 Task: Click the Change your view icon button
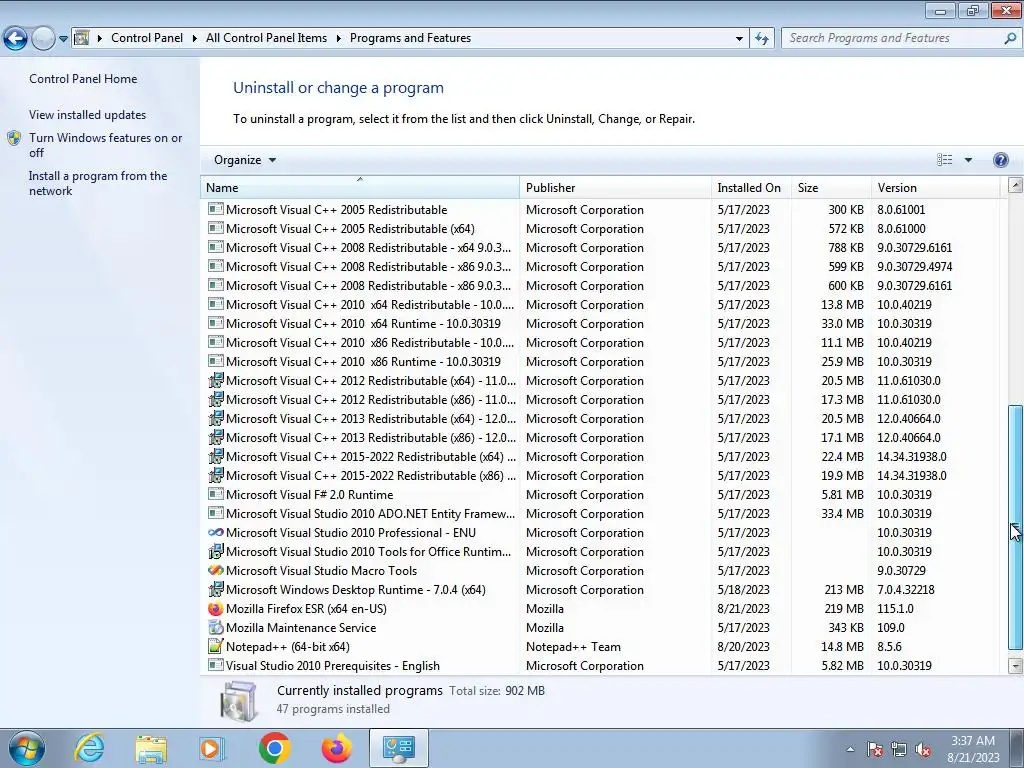[x=944, y=160]
